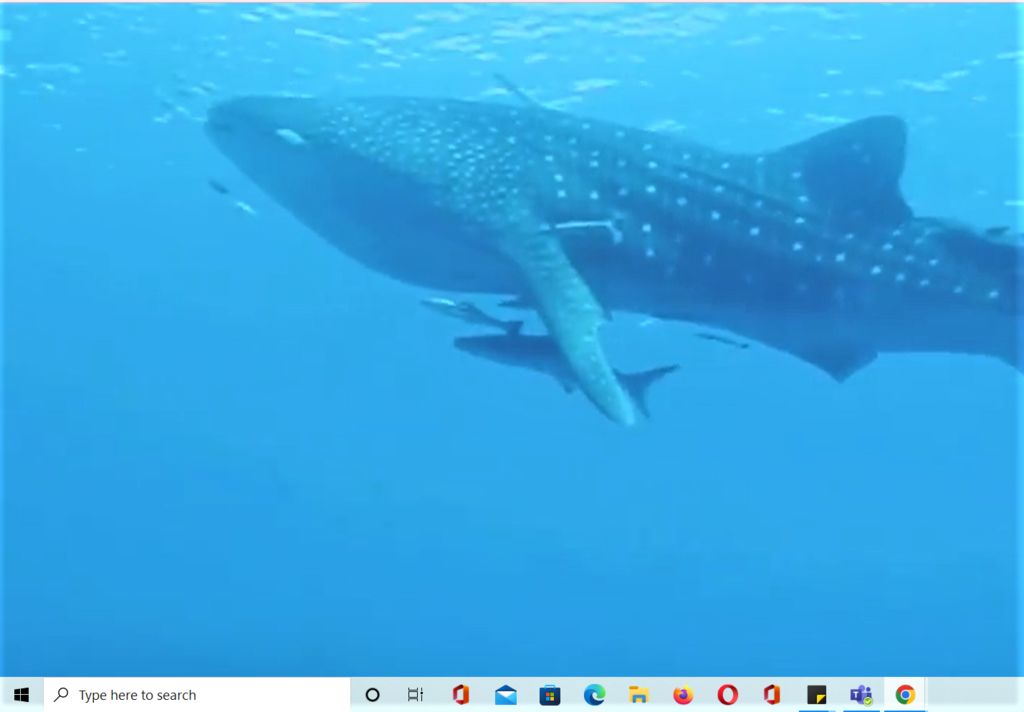1024x712 pixels.
Task: Open the Windows Start menu
Action: pyautogui.click(x=21, y=694)
